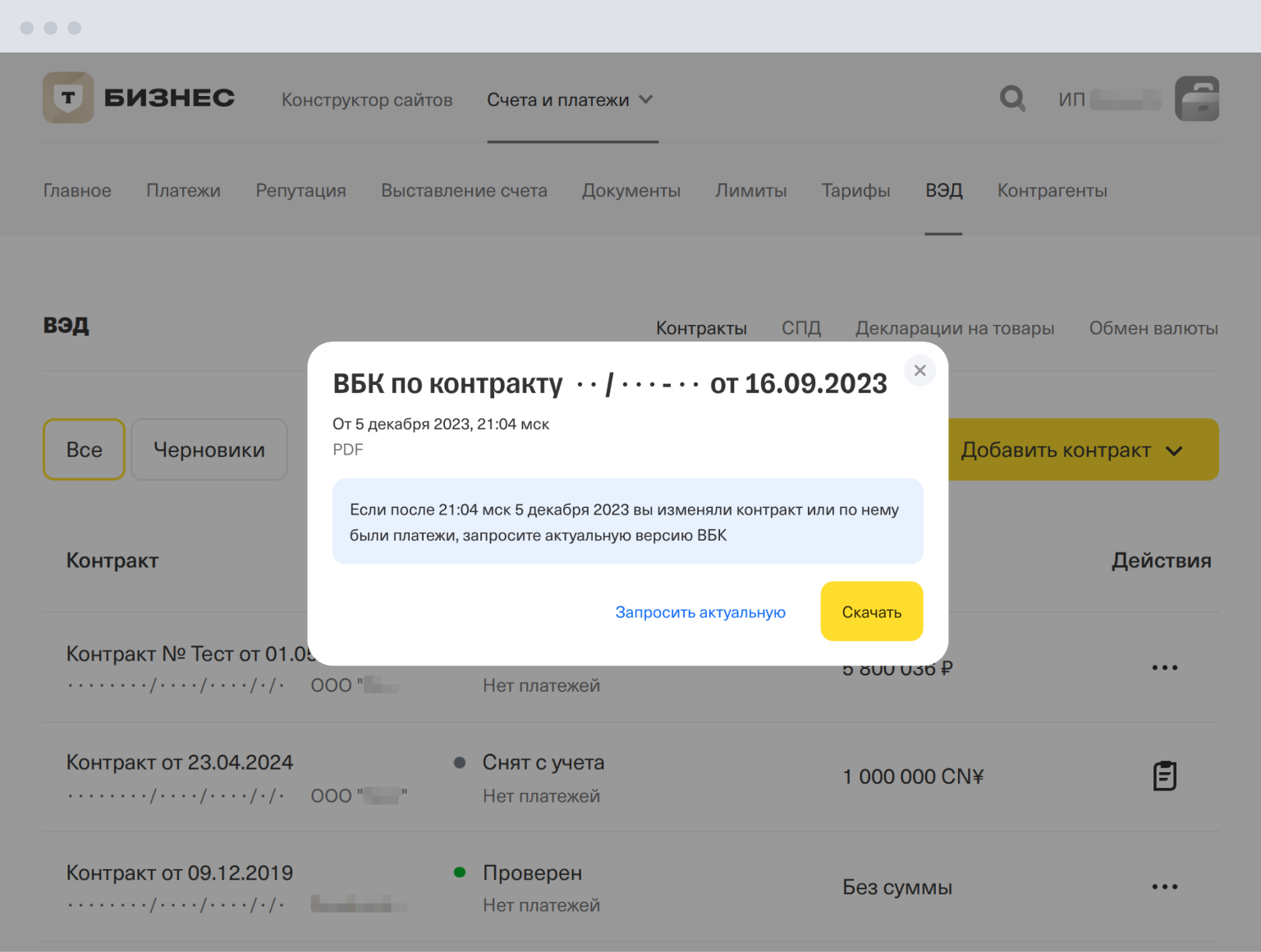Click the green status dot near Проверен

click(x=461, y=872)
